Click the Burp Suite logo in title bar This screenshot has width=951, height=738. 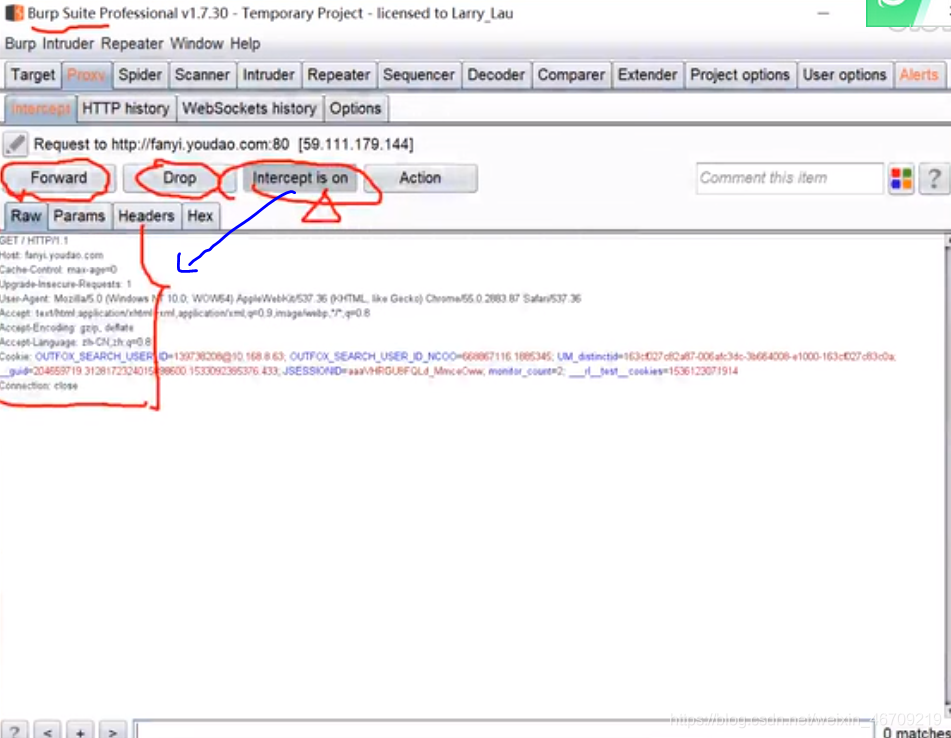click(x=14, y=13)
